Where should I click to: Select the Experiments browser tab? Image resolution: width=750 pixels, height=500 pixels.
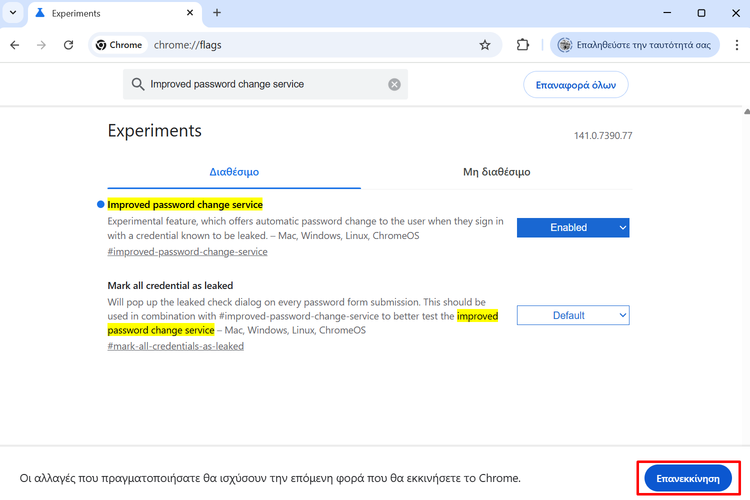click(115, 13)
